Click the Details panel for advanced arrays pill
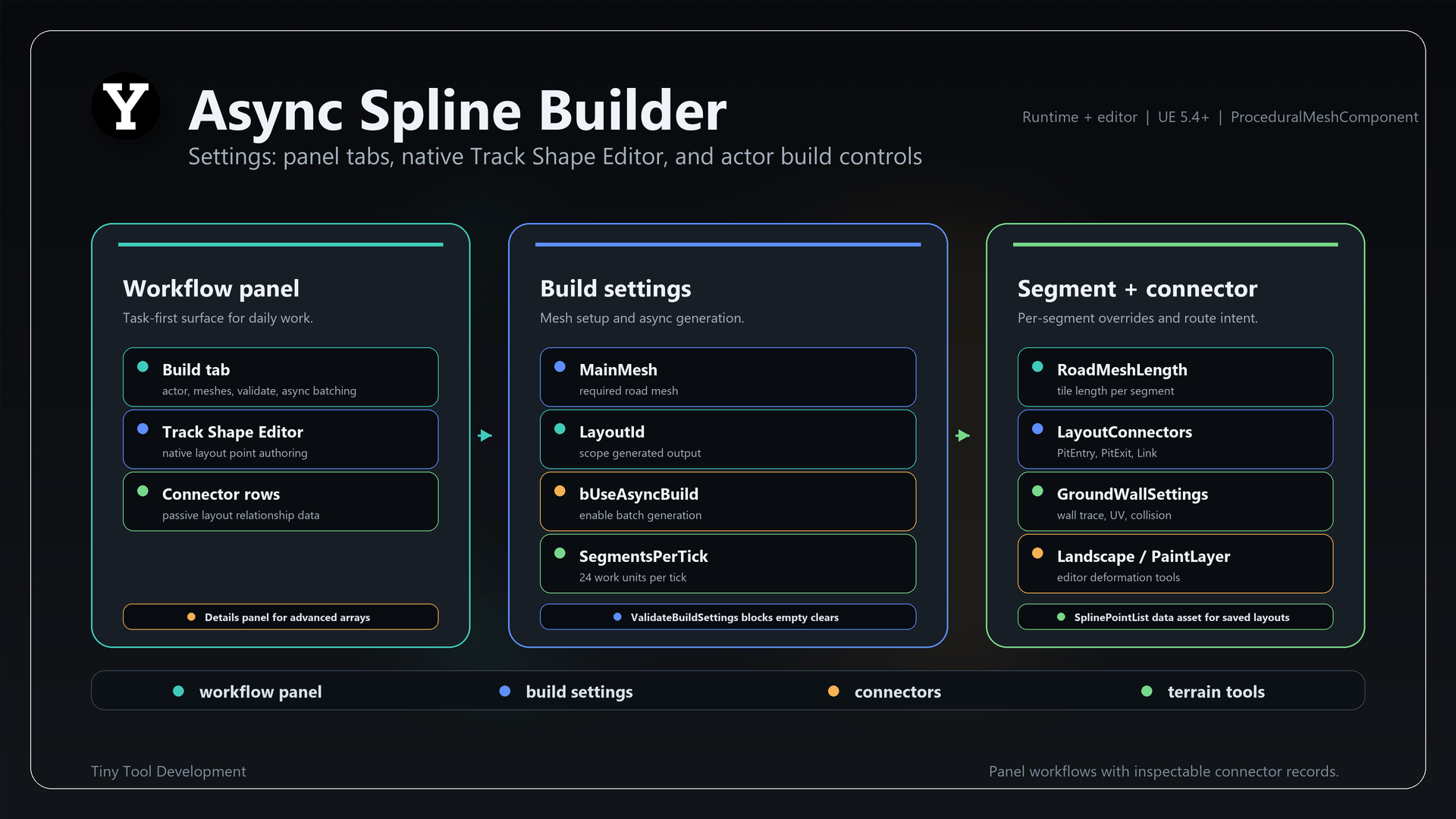The image size is (1456, 819). click(281, 617)
